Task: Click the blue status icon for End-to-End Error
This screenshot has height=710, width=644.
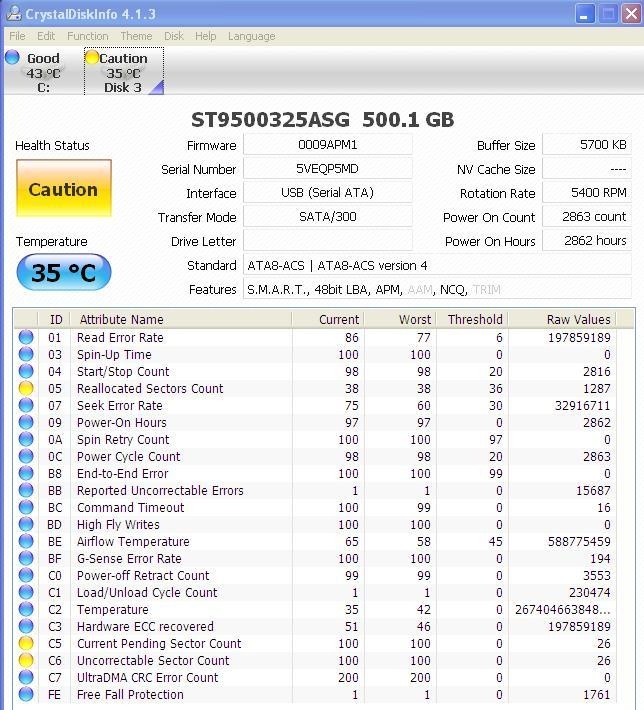Action: (x=26, y=473)
